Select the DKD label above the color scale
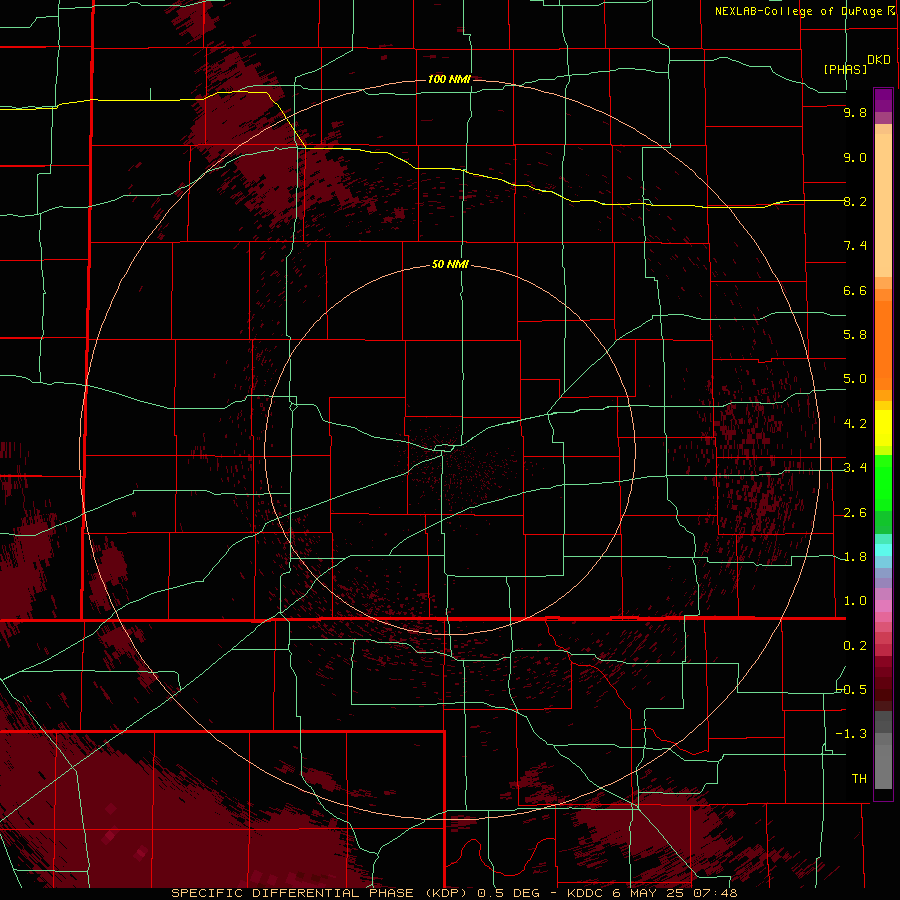 (879, 60)
